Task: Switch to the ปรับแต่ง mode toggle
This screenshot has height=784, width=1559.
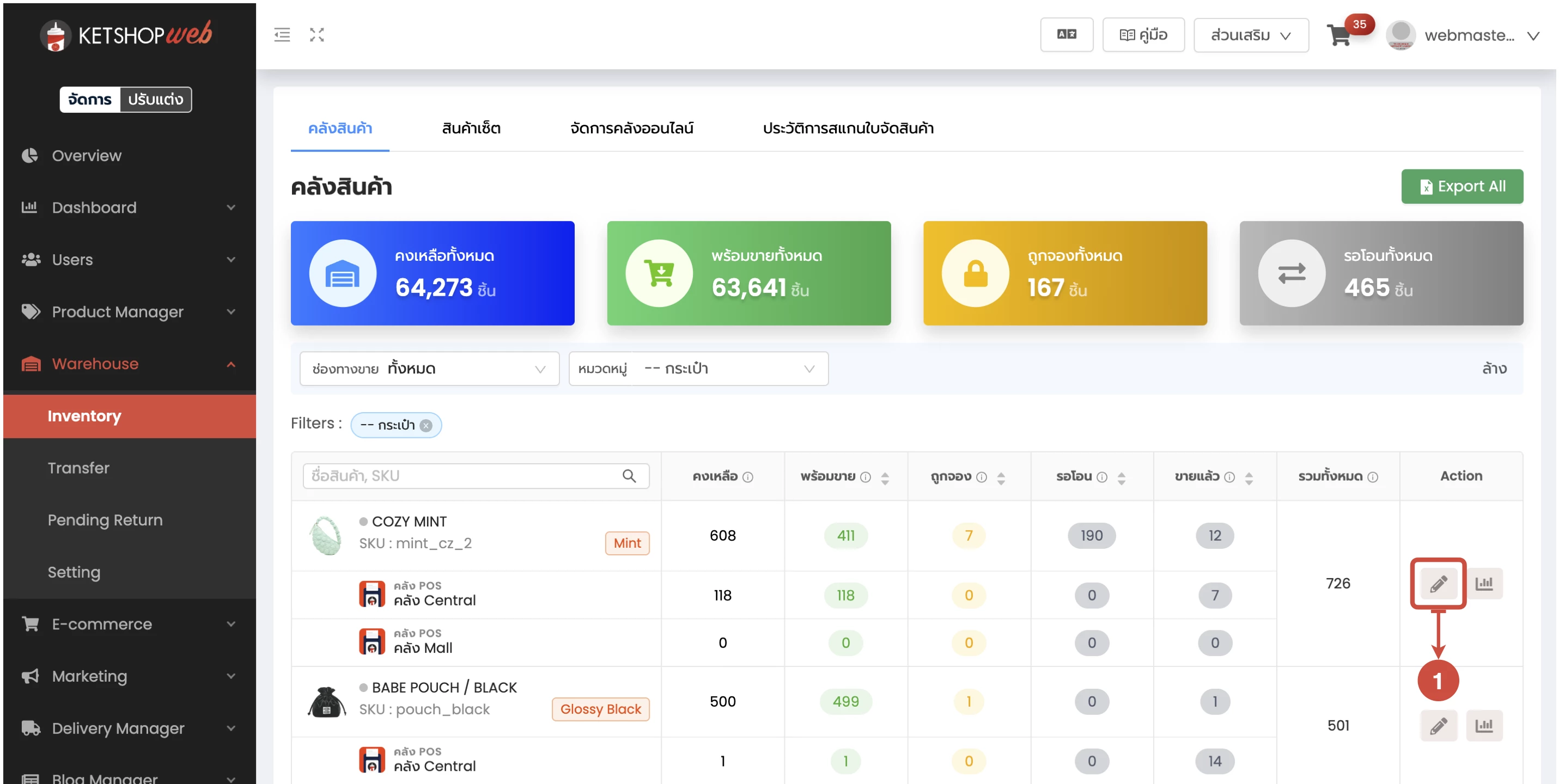Action: tap(155, 99)
